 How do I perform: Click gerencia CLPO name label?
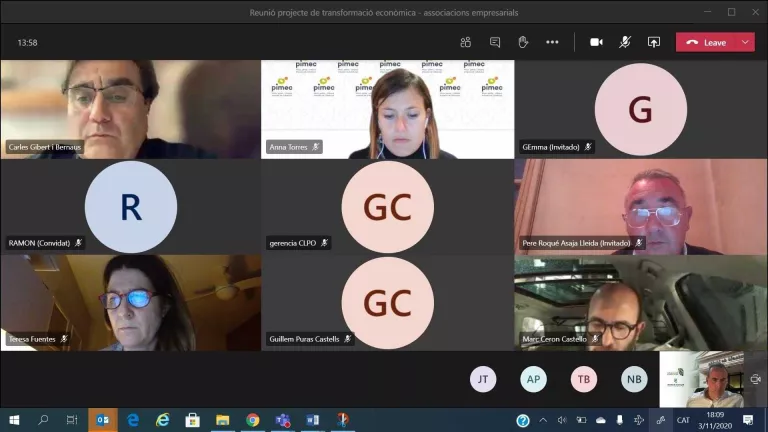pos(298,243)
